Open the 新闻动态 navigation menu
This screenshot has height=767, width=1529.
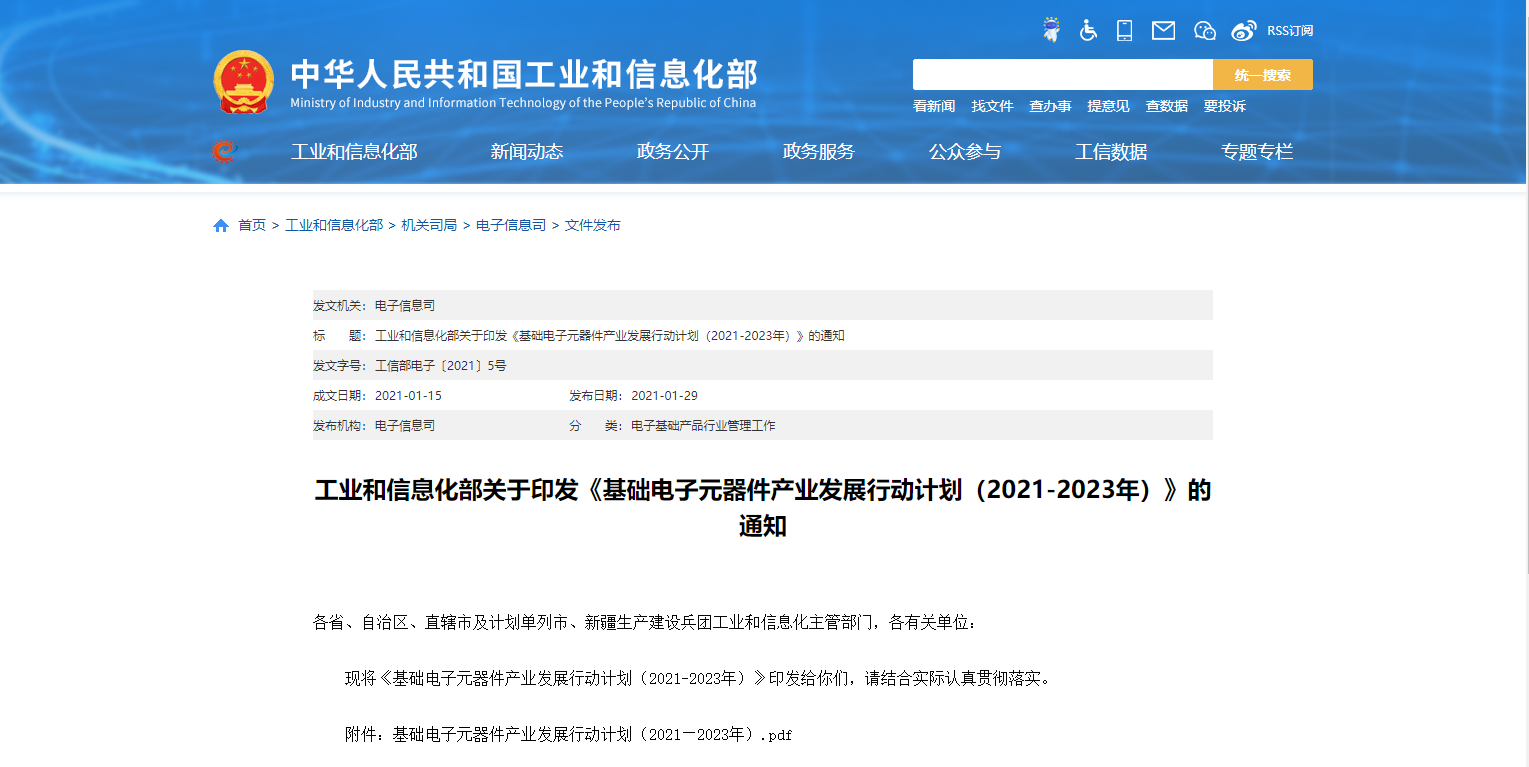pos(526,152)
